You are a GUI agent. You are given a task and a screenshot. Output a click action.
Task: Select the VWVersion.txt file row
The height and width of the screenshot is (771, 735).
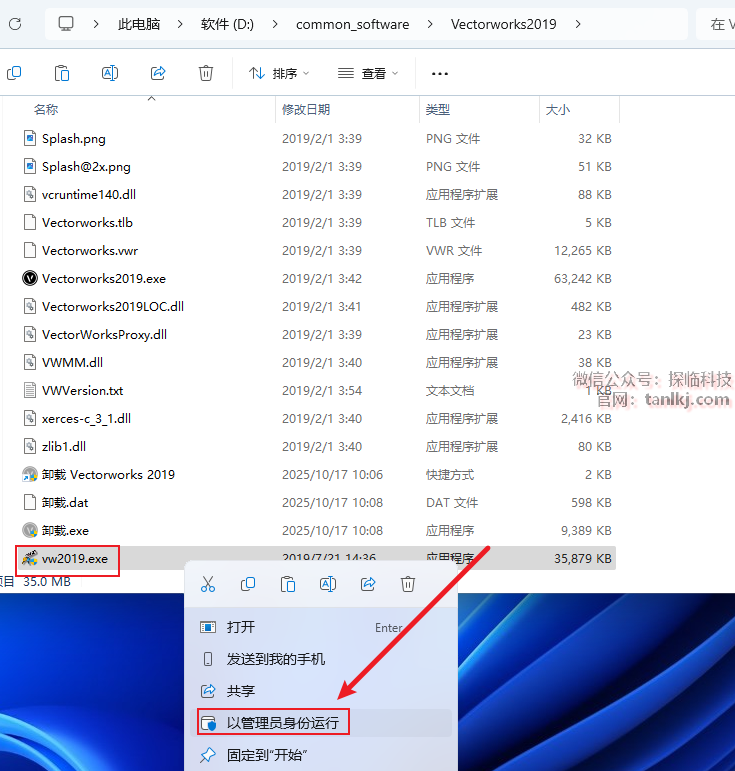coord(82,391)
